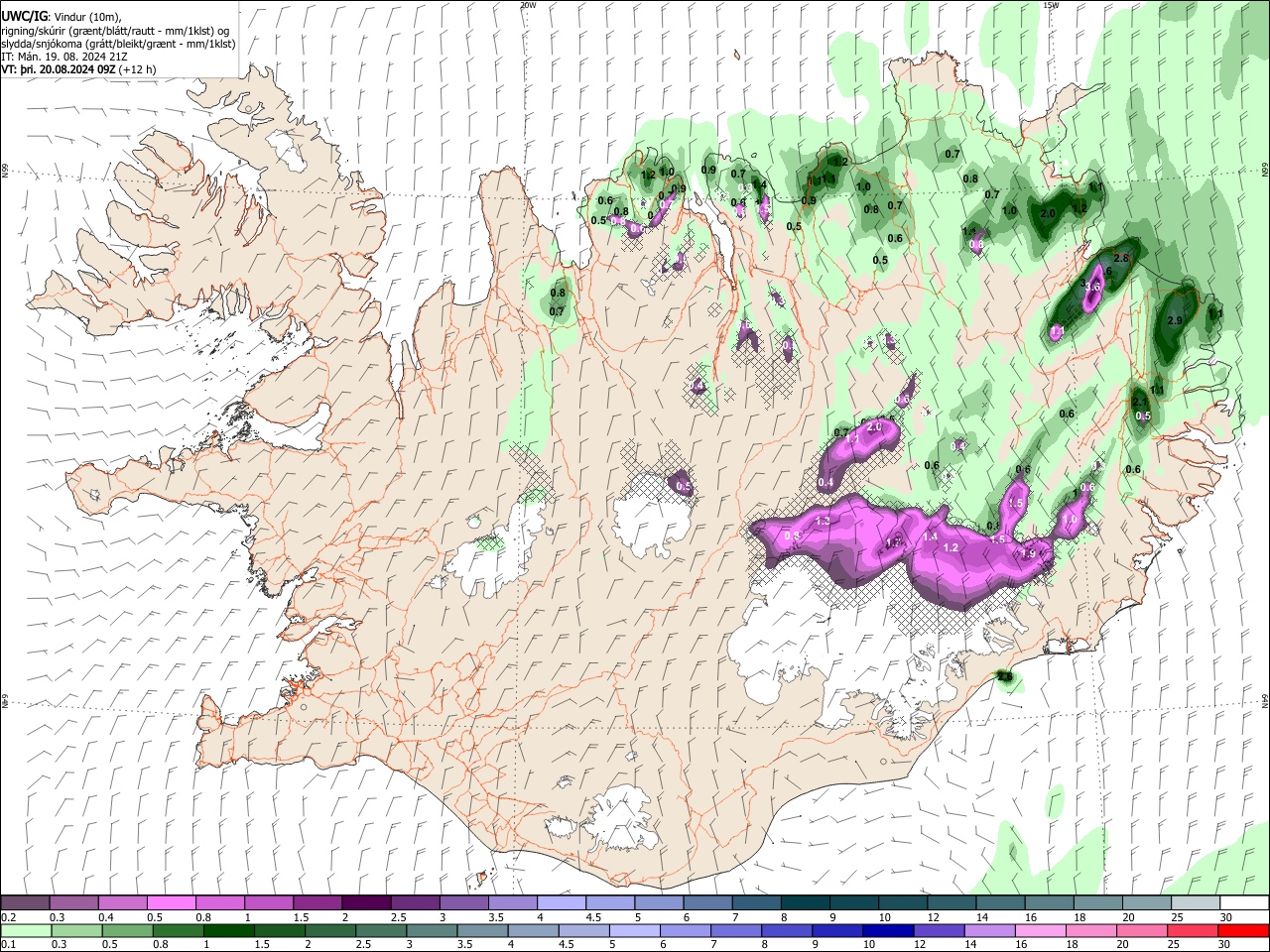
Task: Select the dark purple swatch labeled 2 in top legend row
Action: pos(366,903)
